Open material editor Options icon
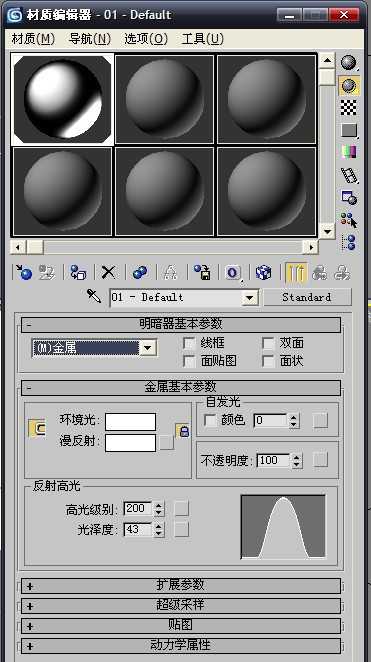Viewport: 371px width, 662px height. [x=349, y=198]
